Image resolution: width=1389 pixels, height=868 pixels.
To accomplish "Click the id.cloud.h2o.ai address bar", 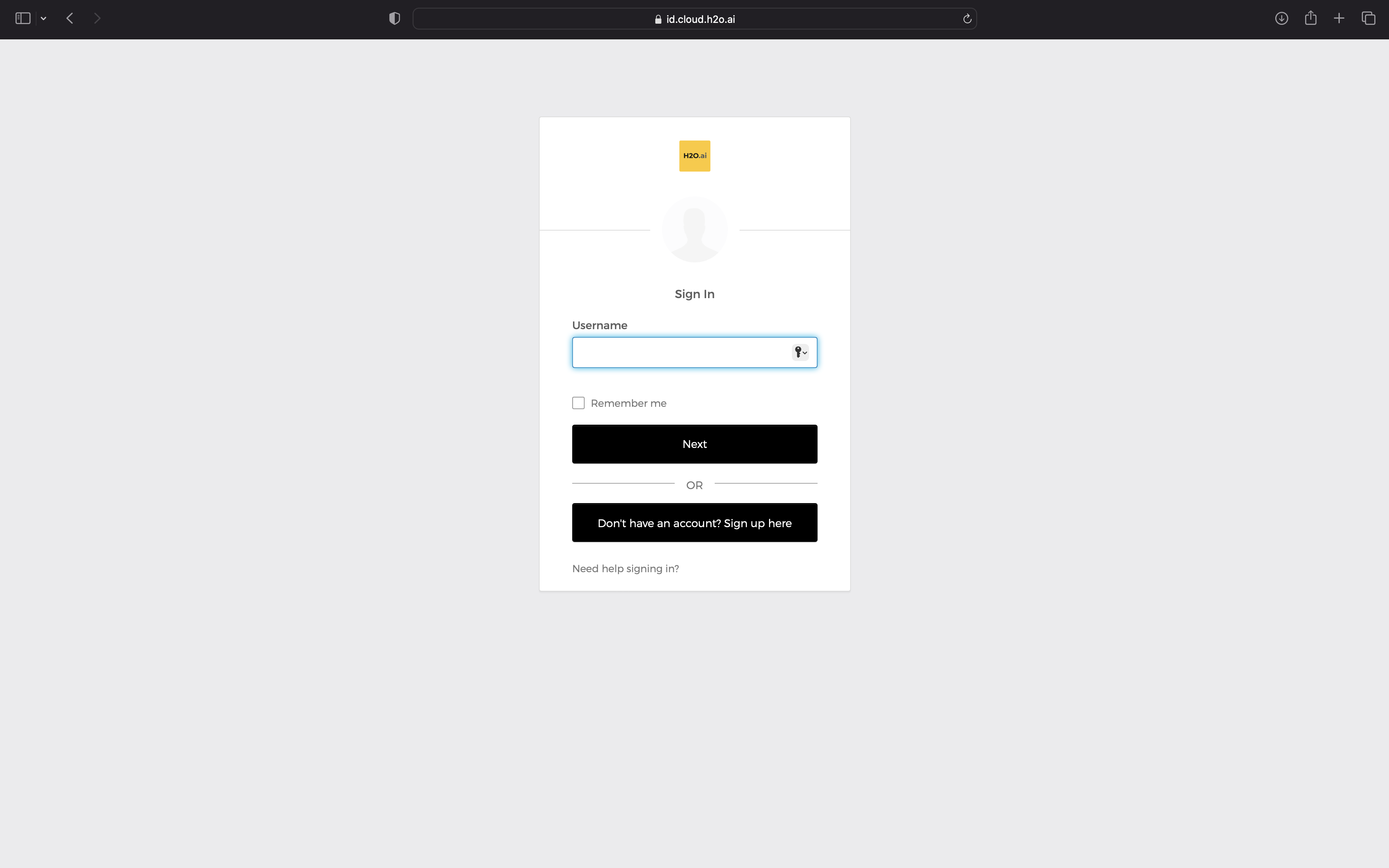I will tap(694, 18).
